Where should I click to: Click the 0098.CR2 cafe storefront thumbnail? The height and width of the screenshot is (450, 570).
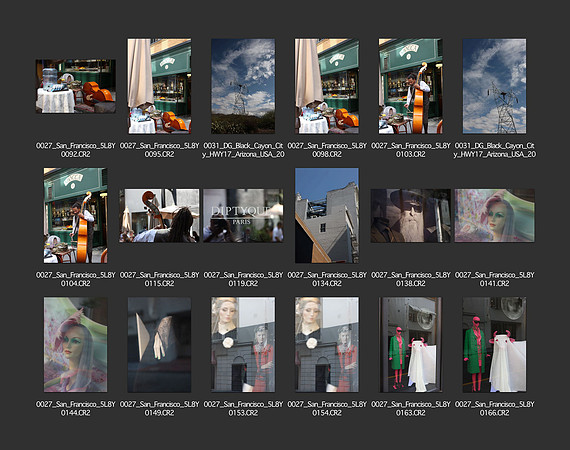tap(327, 86)
